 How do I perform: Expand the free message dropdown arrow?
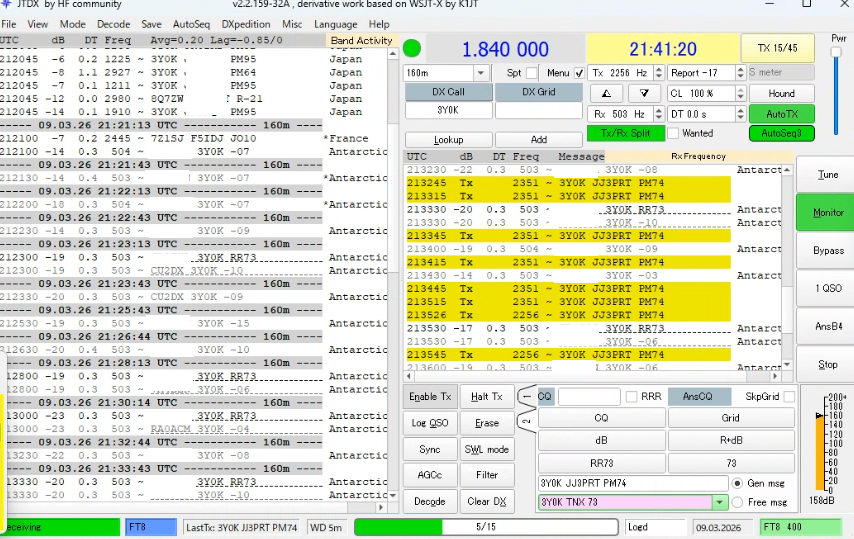(719, 502)
